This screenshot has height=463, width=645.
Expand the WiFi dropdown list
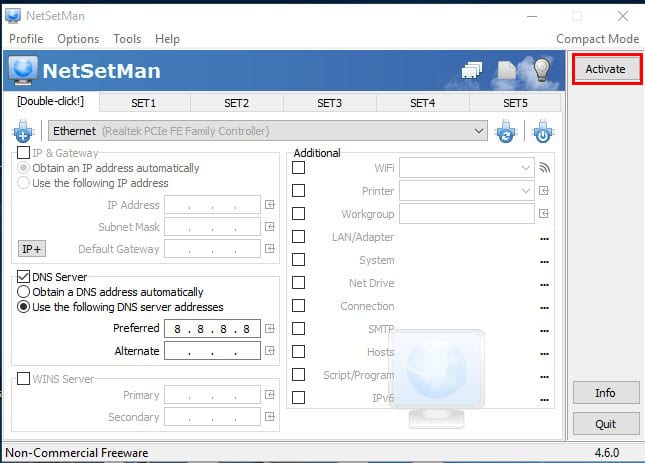tap(526, 168)
